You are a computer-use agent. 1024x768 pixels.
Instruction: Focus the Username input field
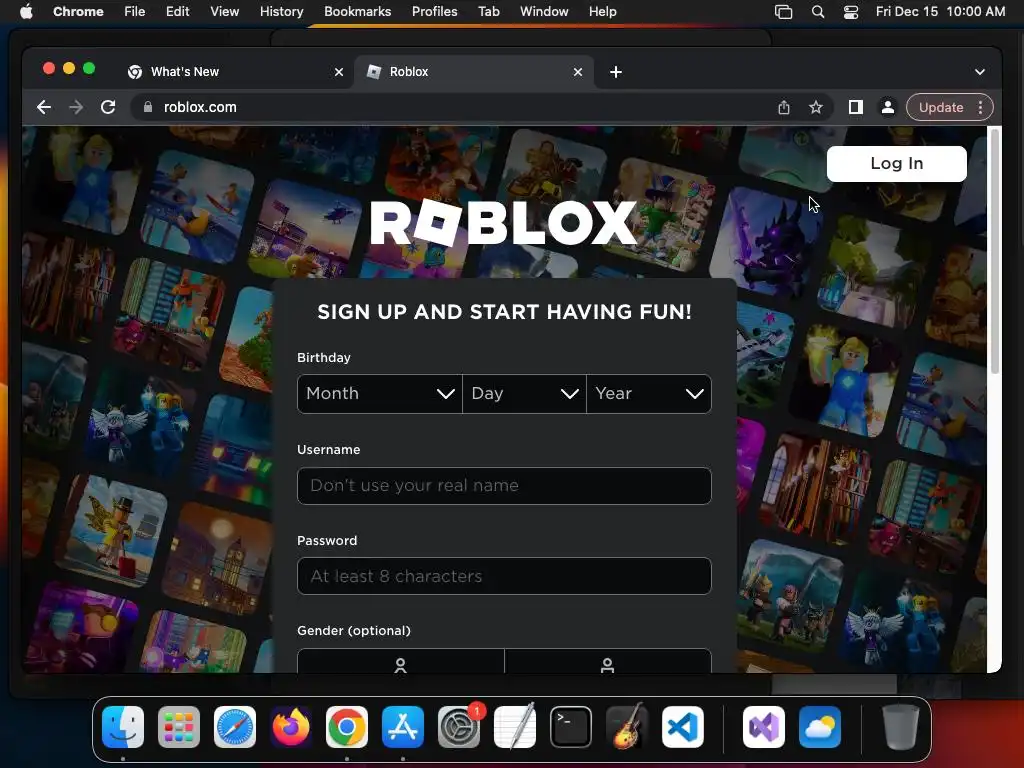[504, 486]
